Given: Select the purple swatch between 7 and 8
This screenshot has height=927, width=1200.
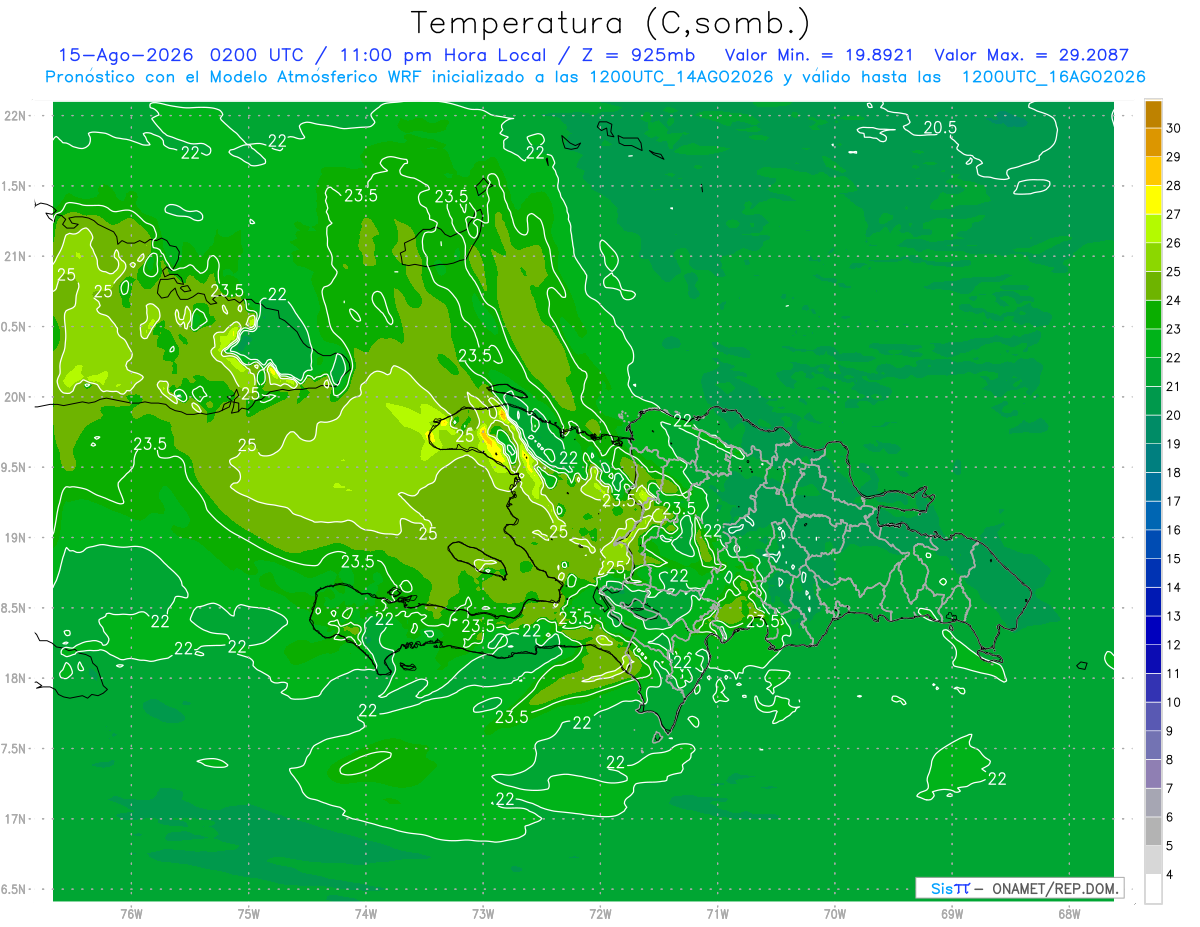Looking at the screenshot, I should (x=1153, y=774).
